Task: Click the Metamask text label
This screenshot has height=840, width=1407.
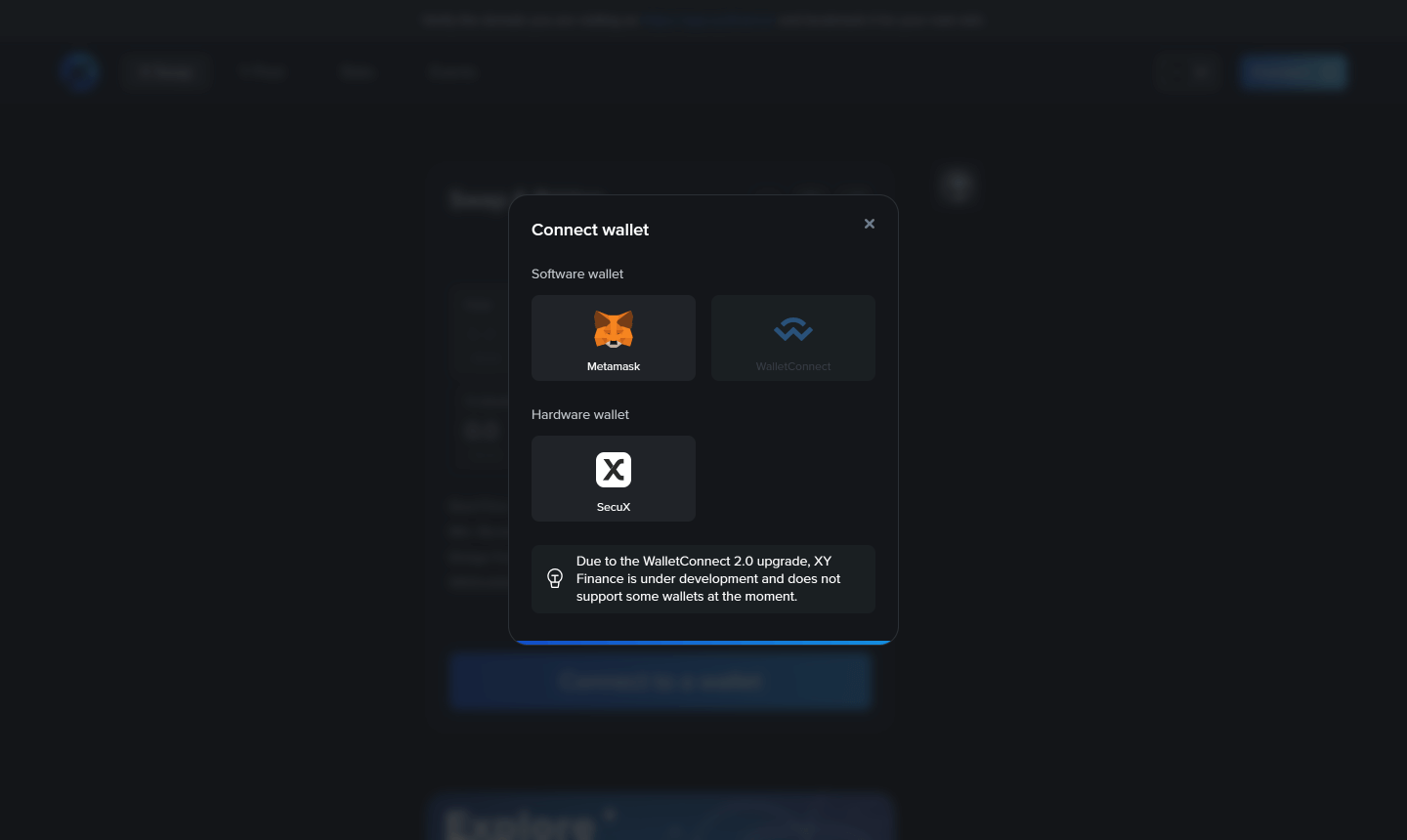Action: click(x=614, y=366)
